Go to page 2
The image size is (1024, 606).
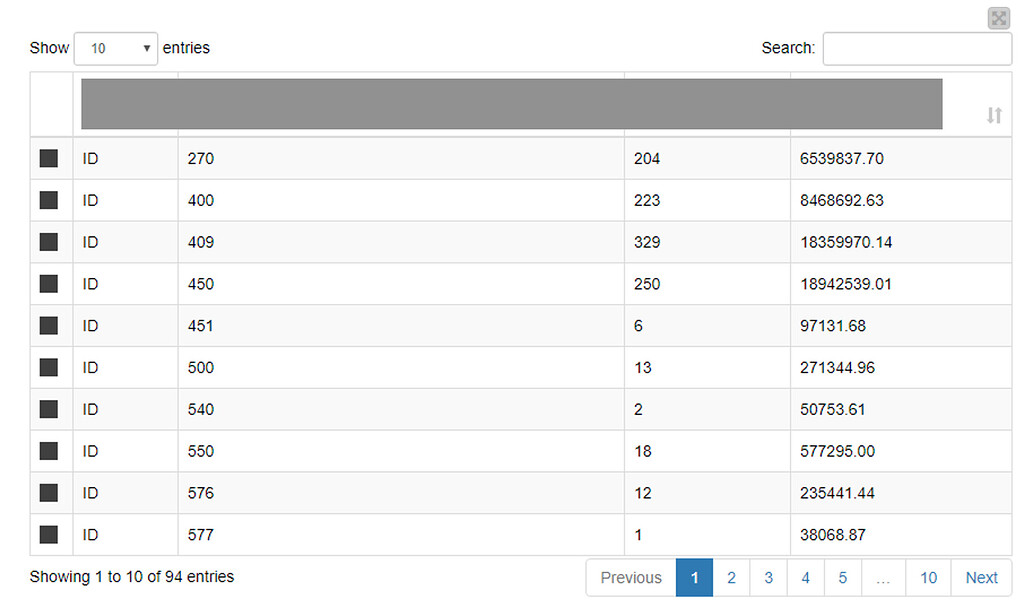point(731,578)
